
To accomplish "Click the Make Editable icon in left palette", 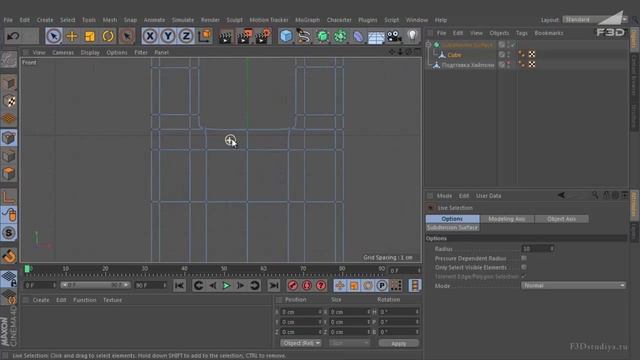I will coord(9,60).
